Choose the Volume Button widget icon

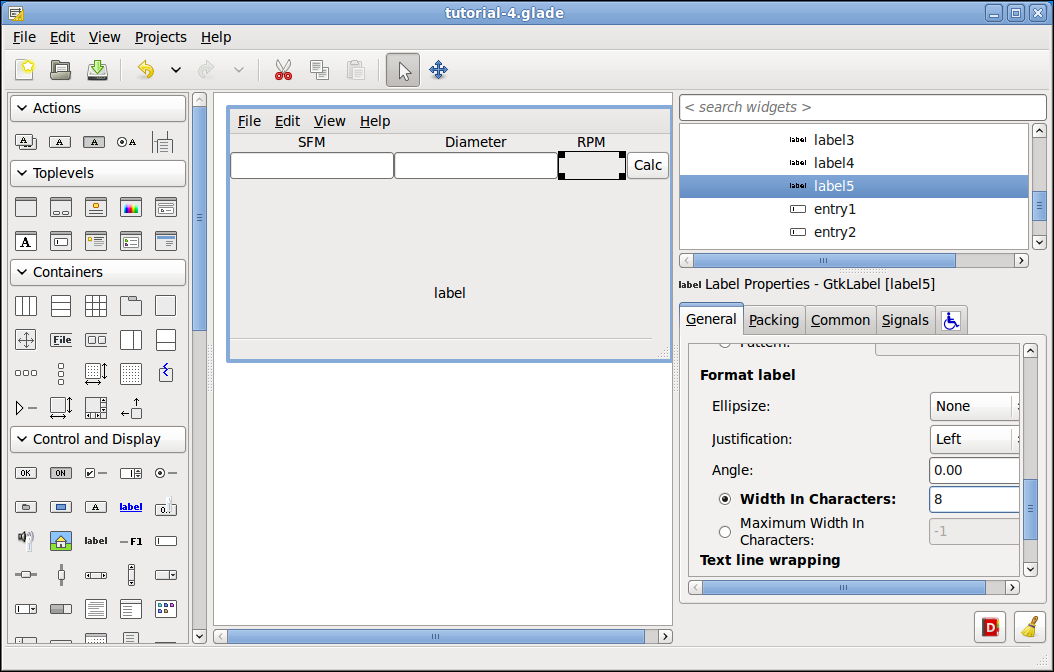26,540
